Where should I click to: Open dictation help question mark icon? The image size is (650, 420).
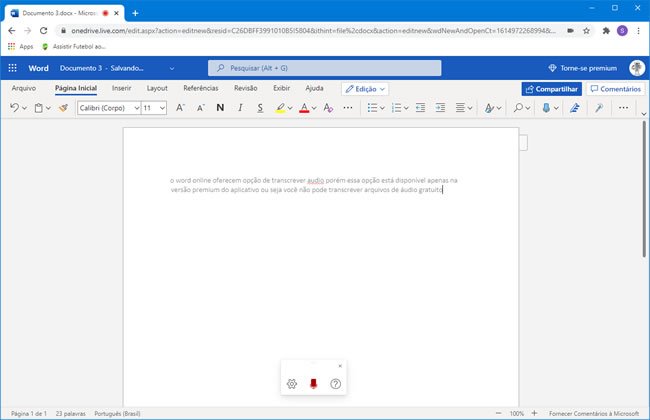pyautogui.click(x=335, y=384)
